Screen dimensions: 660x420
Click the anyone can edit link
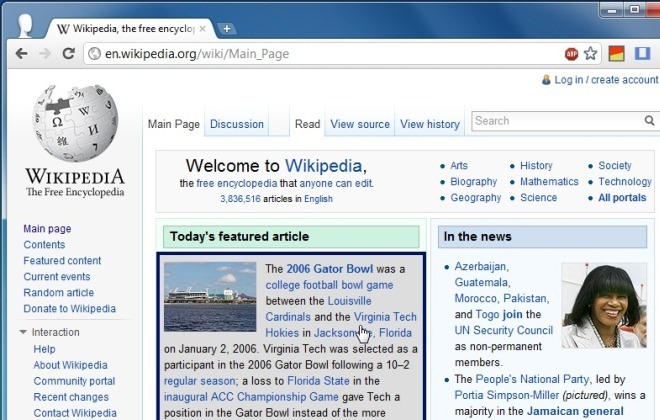click(x=336, y=183)
